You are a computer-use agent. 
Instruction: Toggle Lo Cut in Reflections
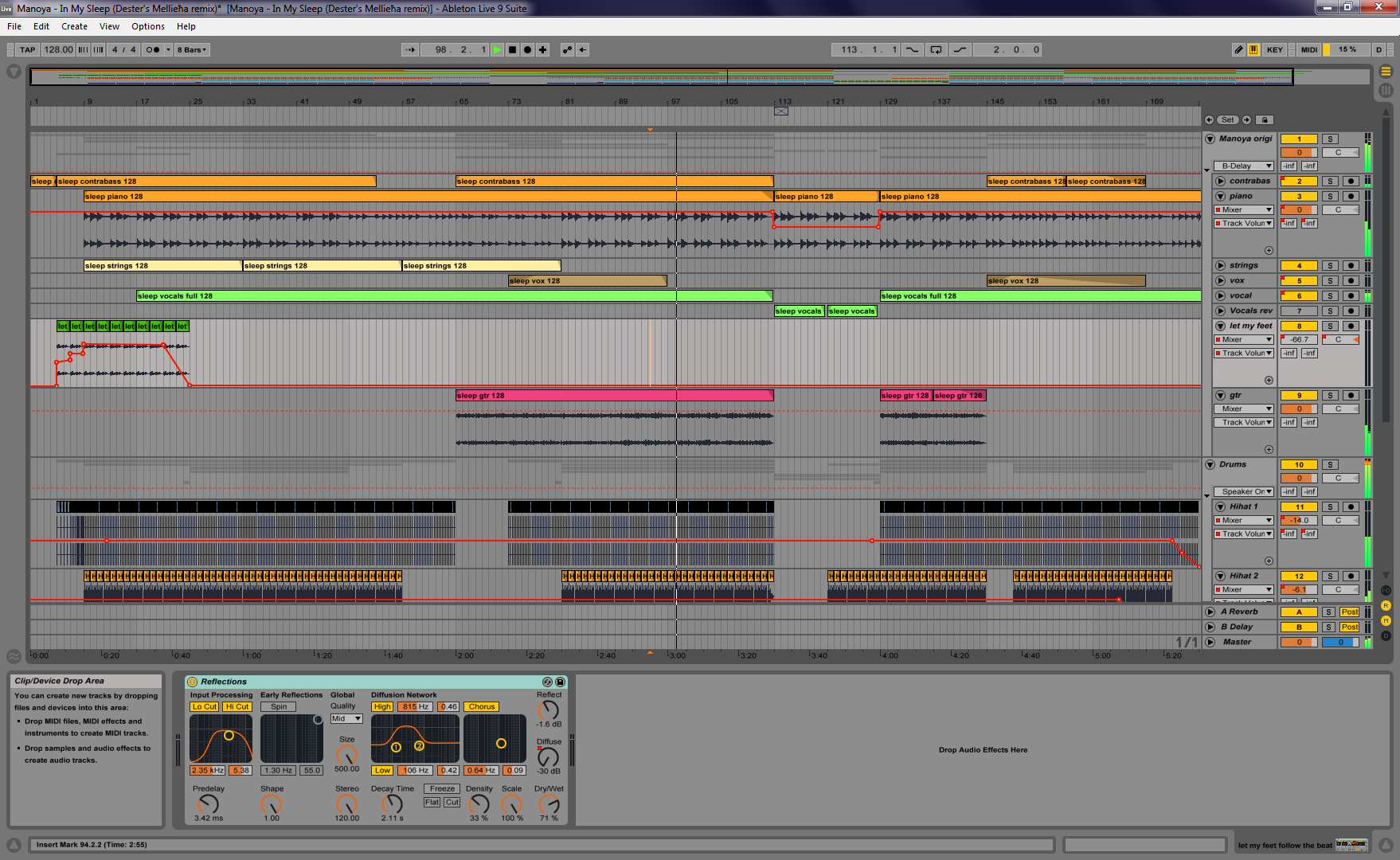tap(204, 707)
